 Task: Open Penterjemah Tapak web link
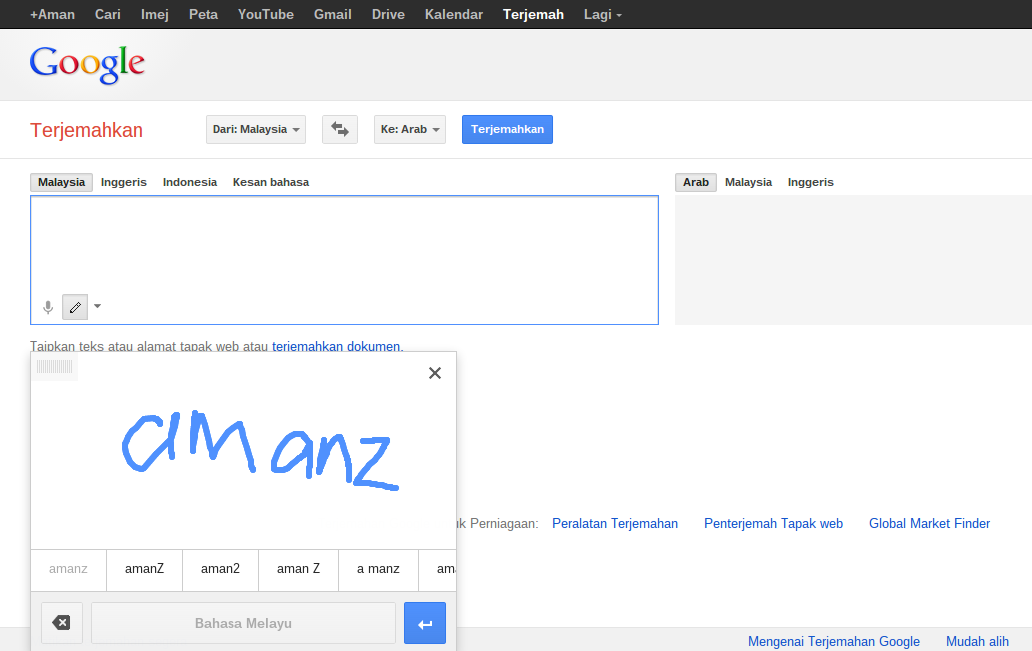pos(773,523)
